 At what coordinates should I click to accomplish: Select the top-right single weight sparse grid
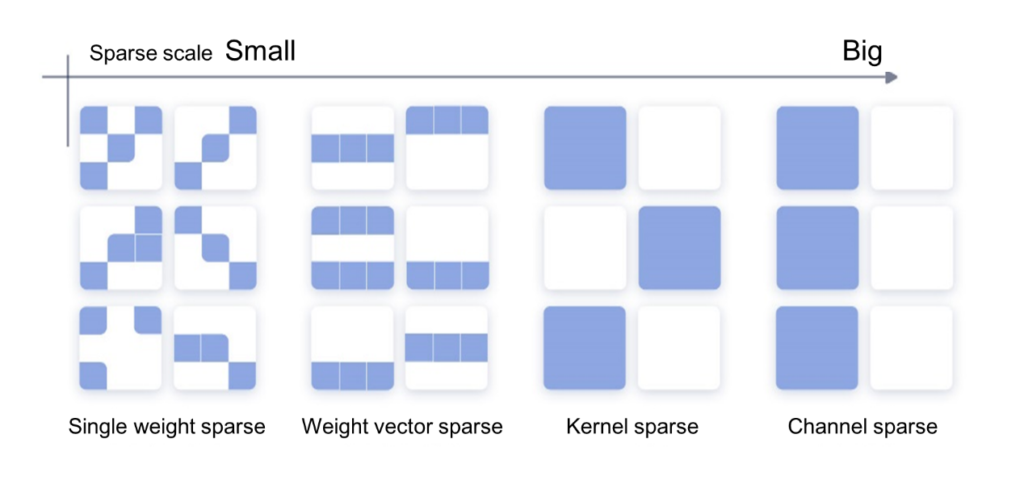point(216,148)
